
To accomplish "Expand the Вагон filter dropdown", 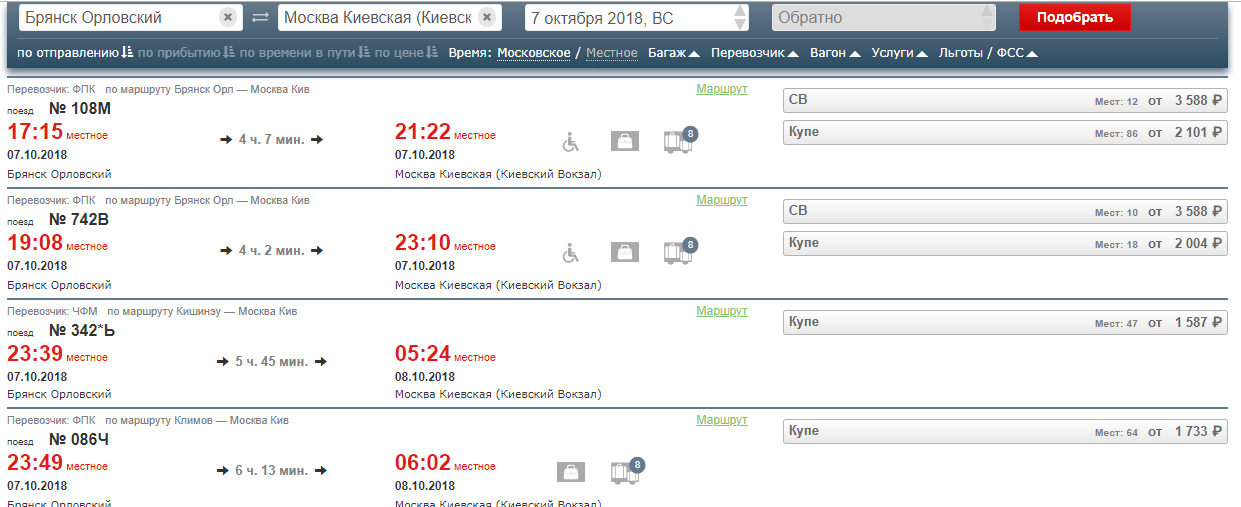I will pos(835,53).
